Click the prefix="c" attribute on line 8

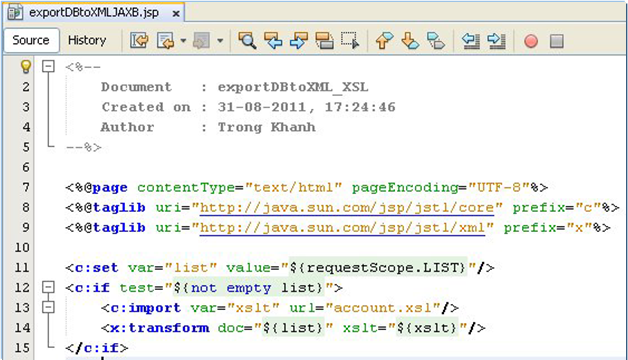coord(557,208)
